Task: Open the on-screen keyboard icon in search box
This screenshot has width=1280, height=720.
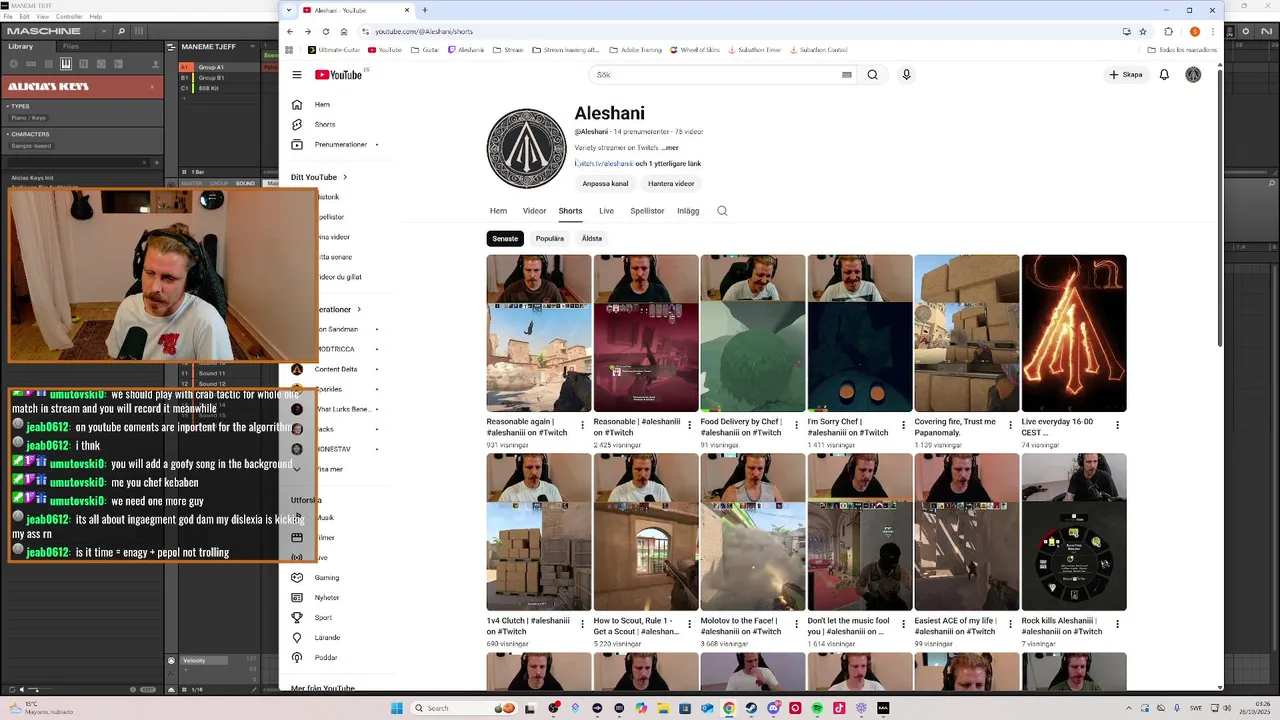Action: tap(846, 75)
